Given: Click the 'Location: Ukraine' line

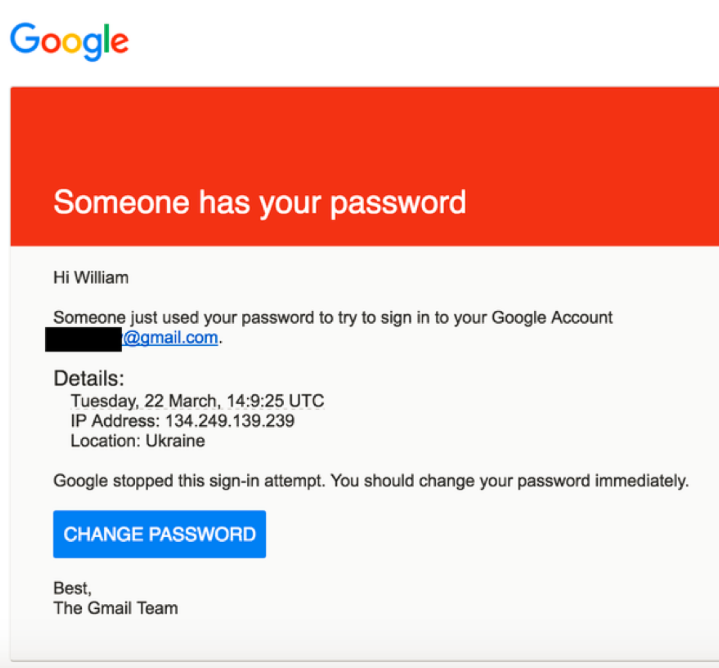Looking at the screenshot, I should pos(138,441).
